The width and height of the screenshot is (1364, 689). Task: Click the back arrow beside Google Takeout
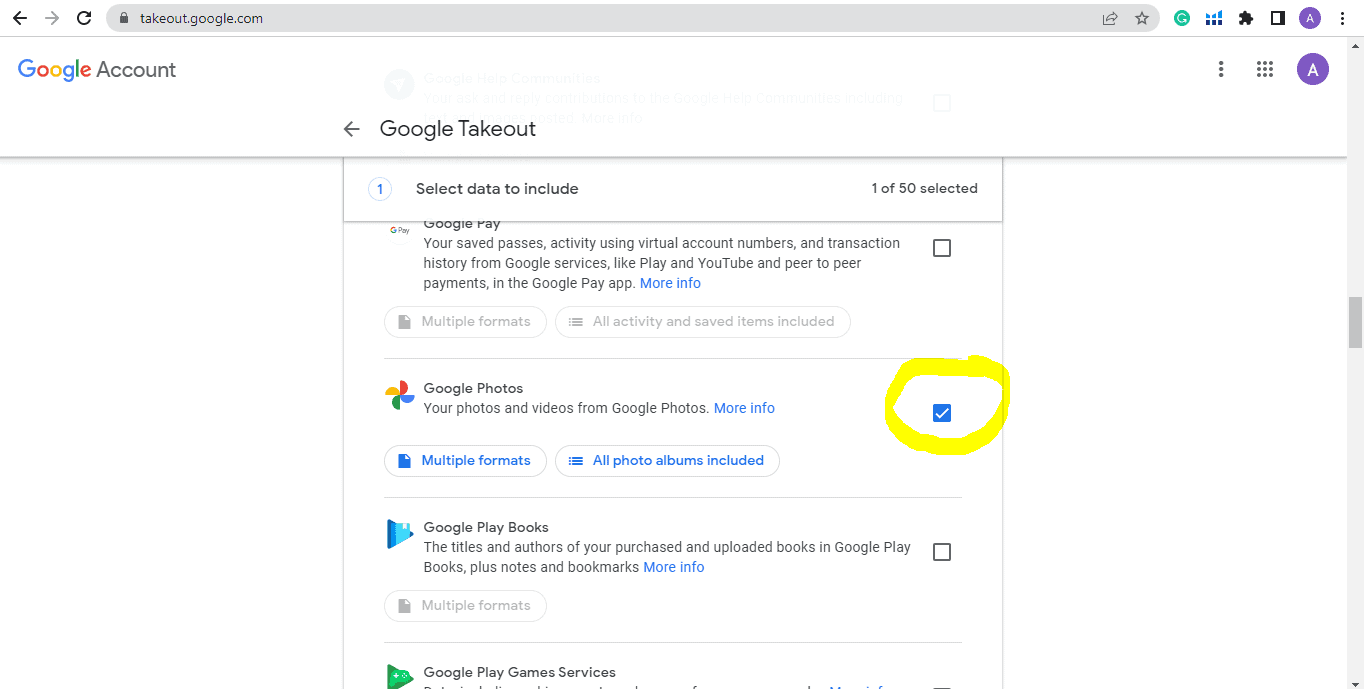pyautogui.click(x=351, y=129)
